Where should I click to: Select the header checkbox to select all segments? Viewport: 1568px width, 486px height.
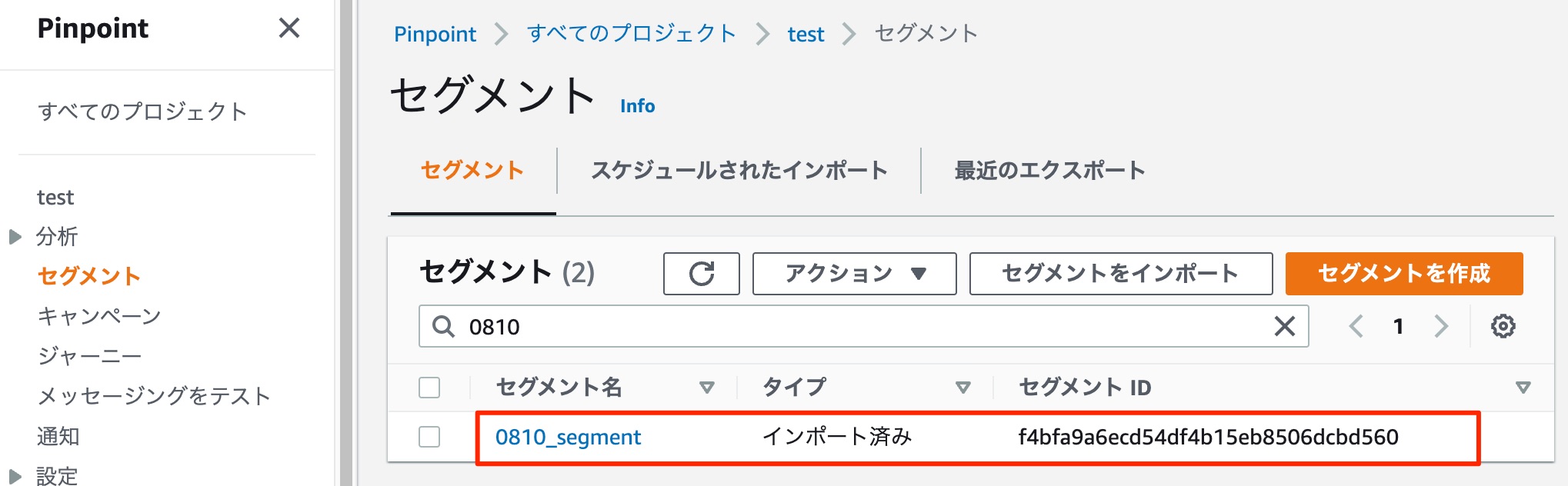pos(429,388)
